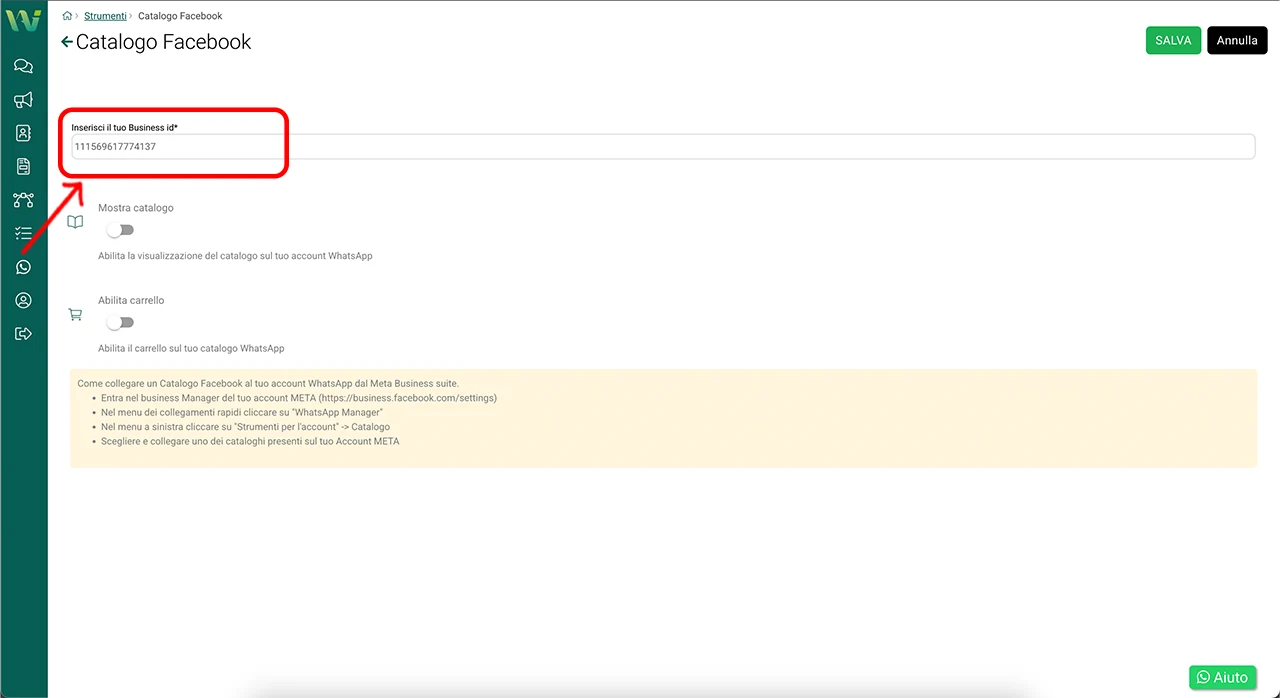This screenshot has width=1280, height=698.
Task: Click the green W logo
Action: [x=23, y=20]
